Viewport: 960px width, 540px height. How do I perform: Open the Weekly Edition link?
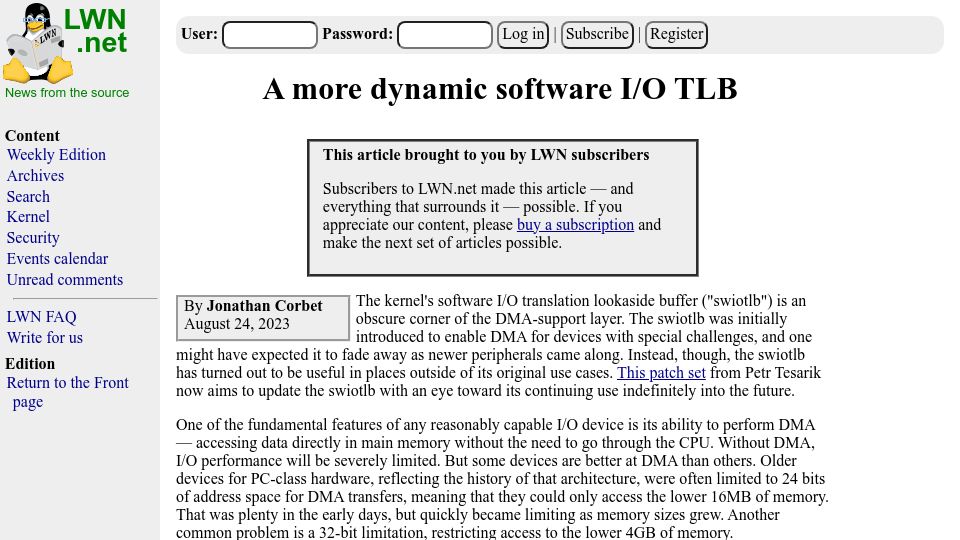[56, 155]
